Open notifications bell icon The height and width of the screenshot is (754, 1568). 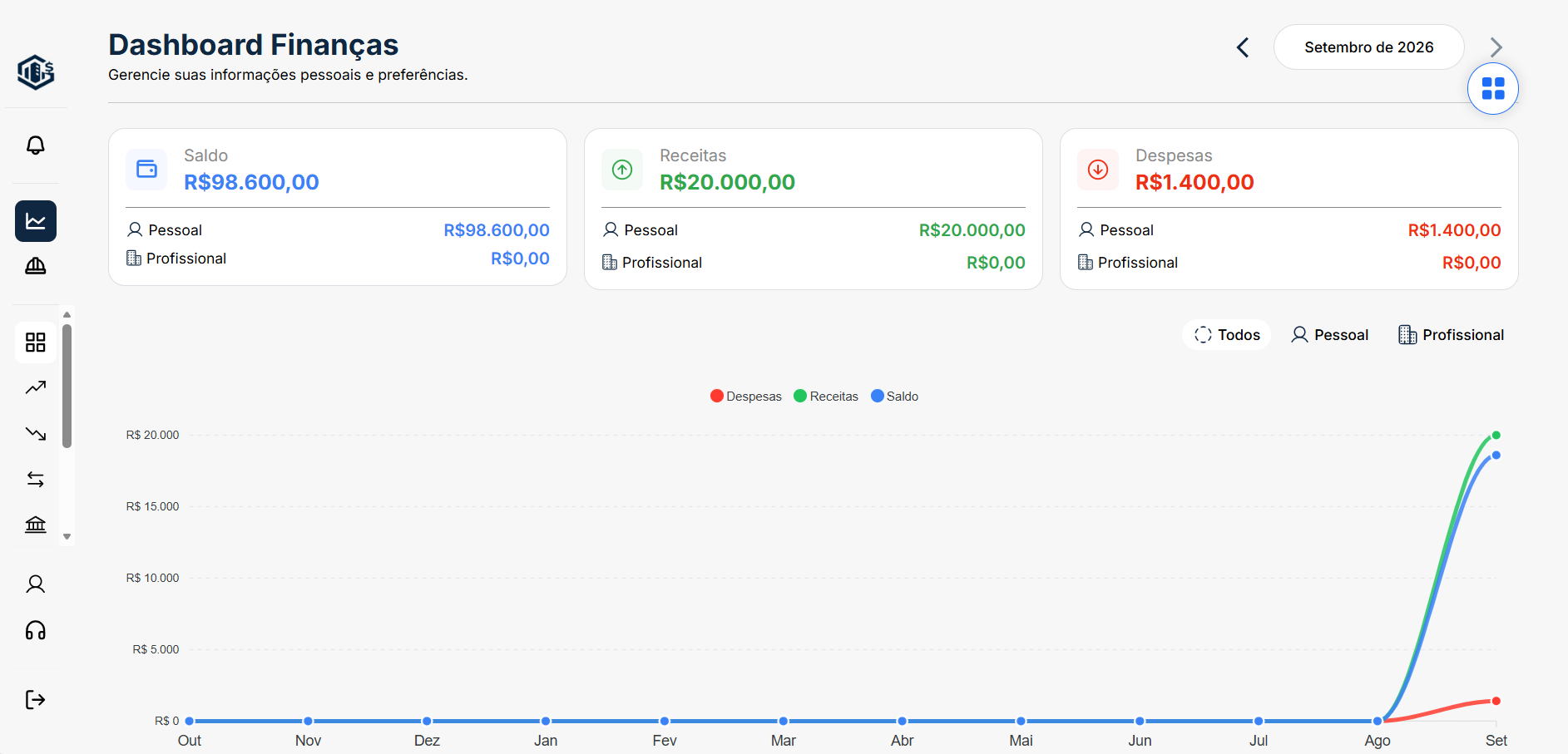(x=36, y=145)
